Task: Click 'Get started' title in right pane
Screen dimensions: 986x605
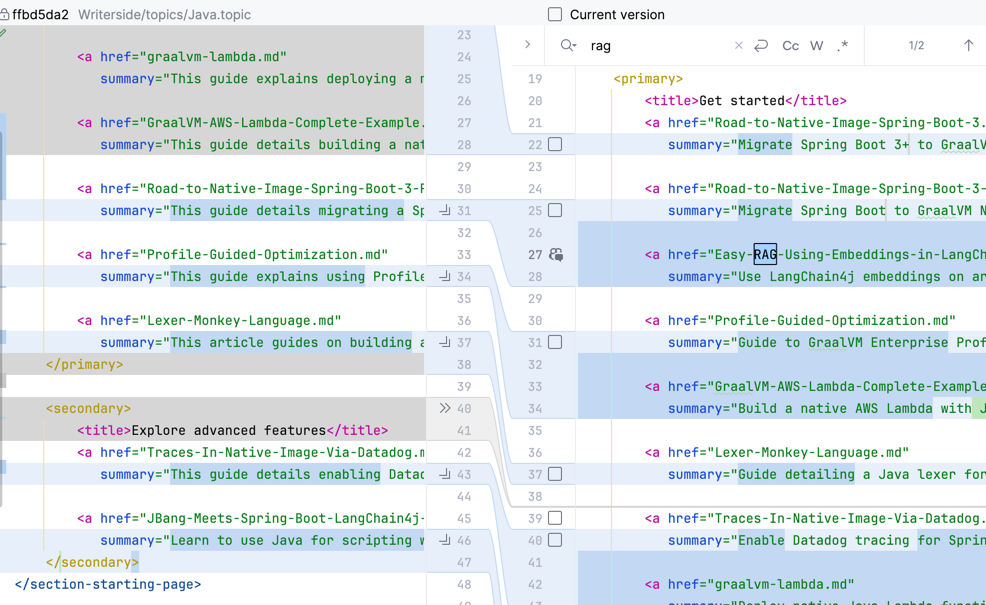Action: [742, 101]
